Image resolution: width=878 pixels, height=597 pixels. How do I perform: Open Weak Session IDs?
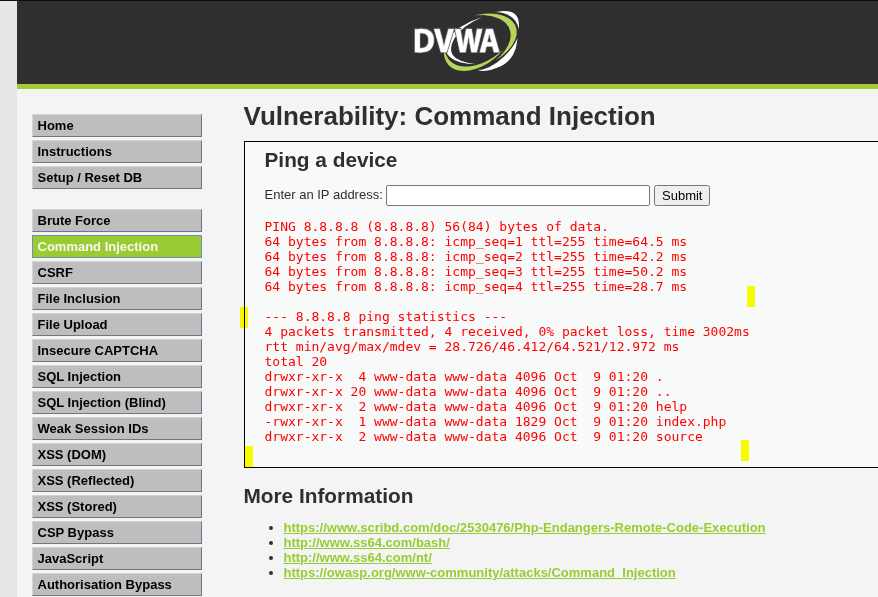[x=116, y=428]
